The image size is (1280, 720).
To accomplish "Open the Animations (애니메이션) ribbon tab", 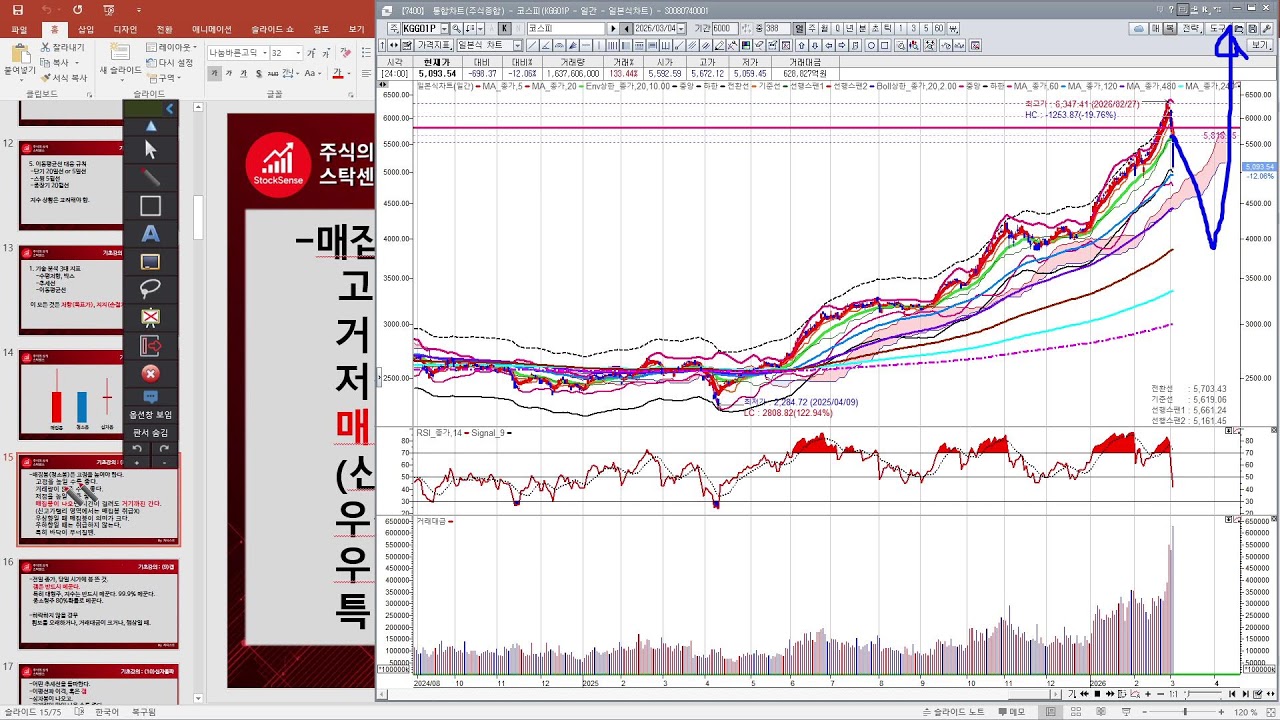I will (x=211, y=29).
